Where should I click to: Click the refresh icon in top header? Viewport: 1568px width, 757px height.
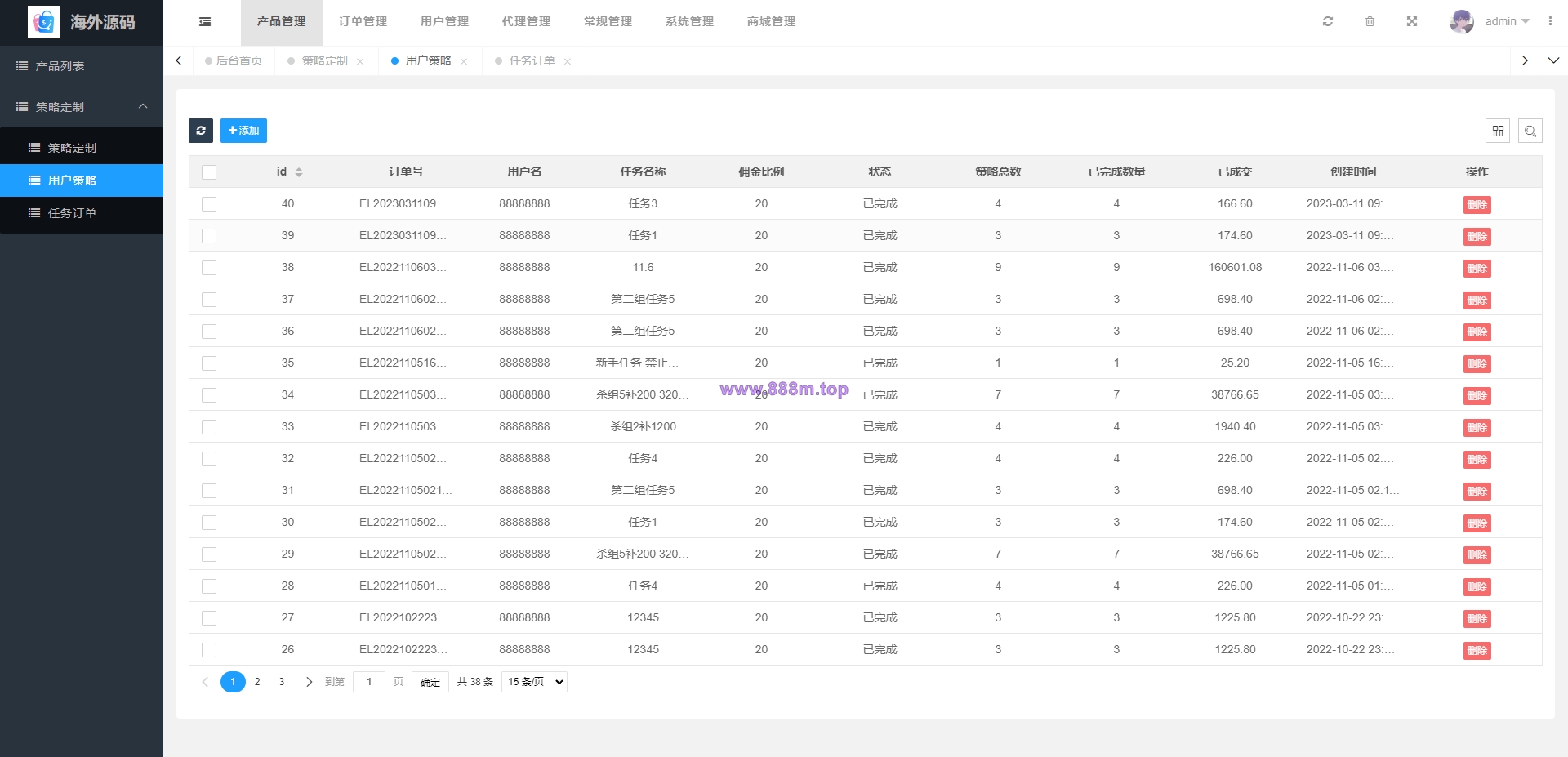point(1328,21)
